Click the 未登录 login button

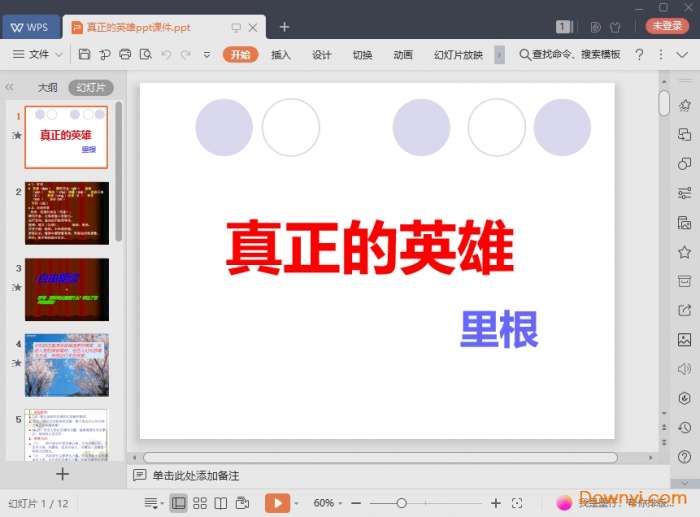[x=665, y=26]
